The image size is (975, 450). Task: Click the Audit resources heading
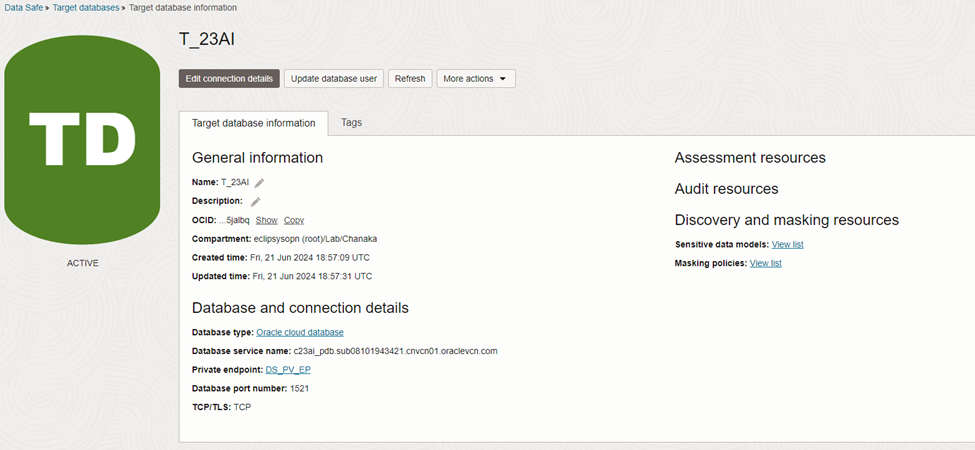tap(726, 189)
